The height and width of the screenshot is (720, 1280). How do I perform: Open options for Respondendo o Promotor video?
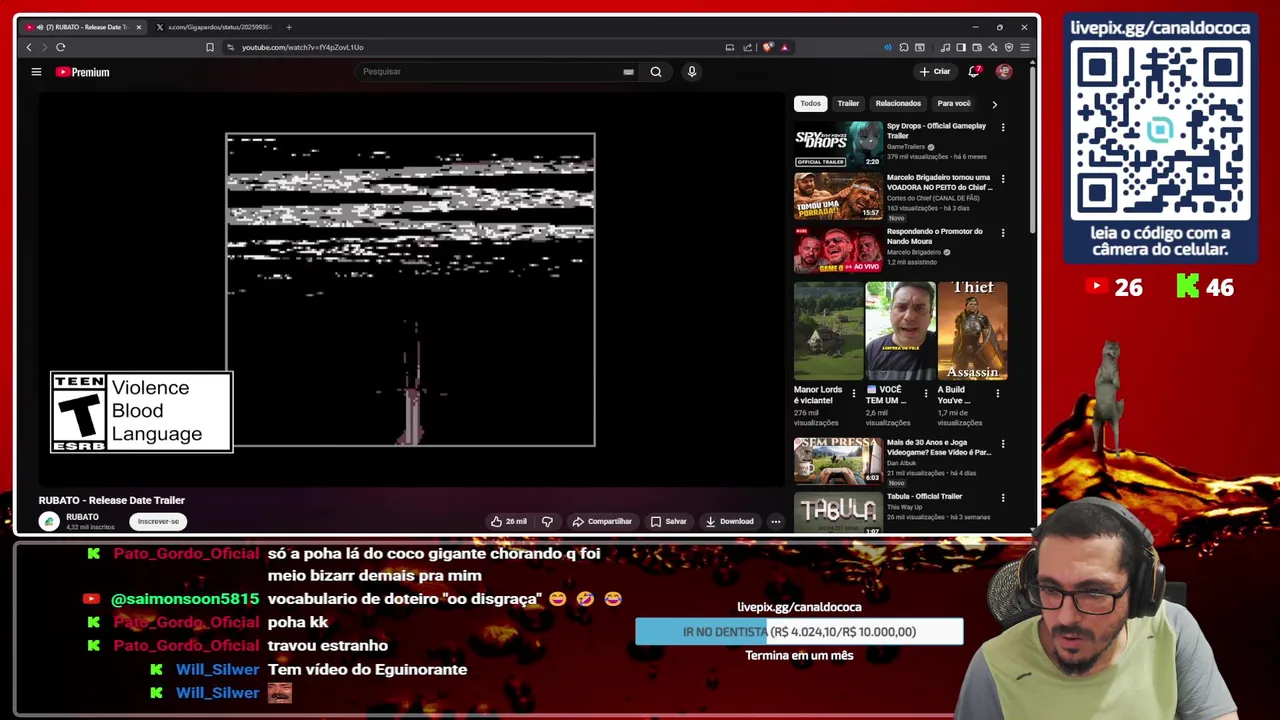(x=1003, y=233)
